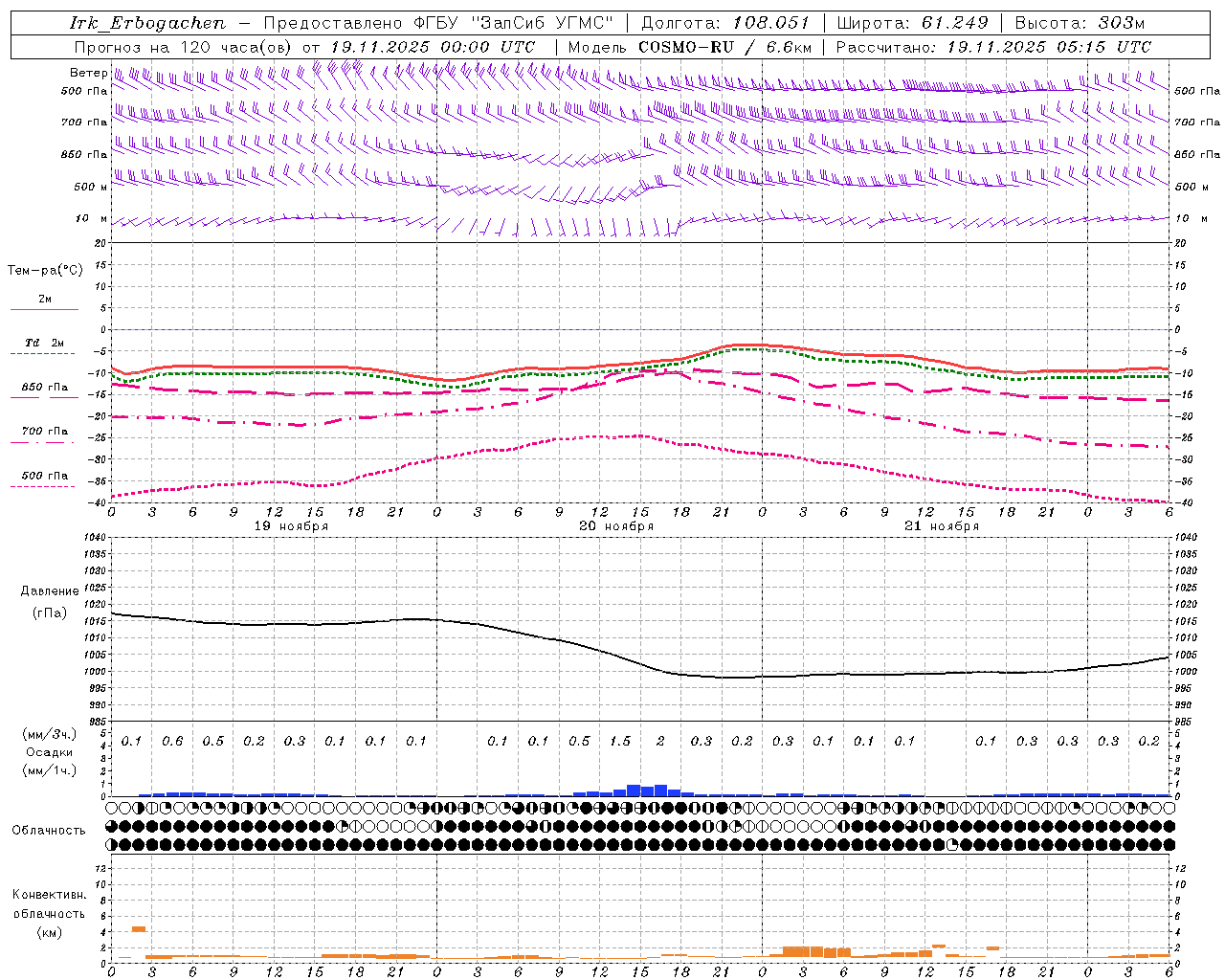The height and width of the screenshot is (980, 1225).
Task: Click the Широта: 61.249 latitude value
Action: 912,23
